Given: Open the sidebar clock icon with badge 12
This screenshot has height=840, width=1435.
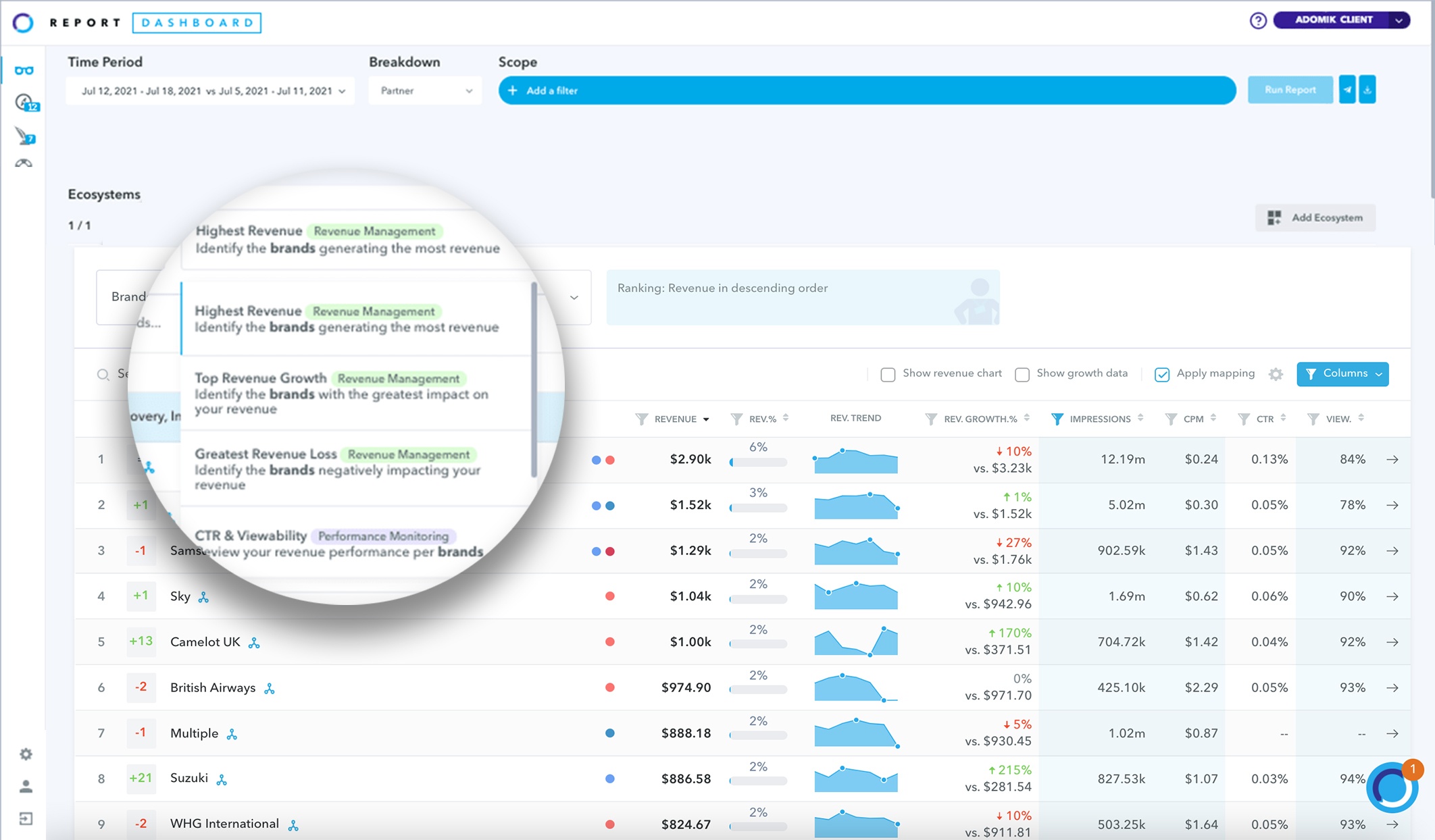Looking at the screenshot, I should point(26,103).
